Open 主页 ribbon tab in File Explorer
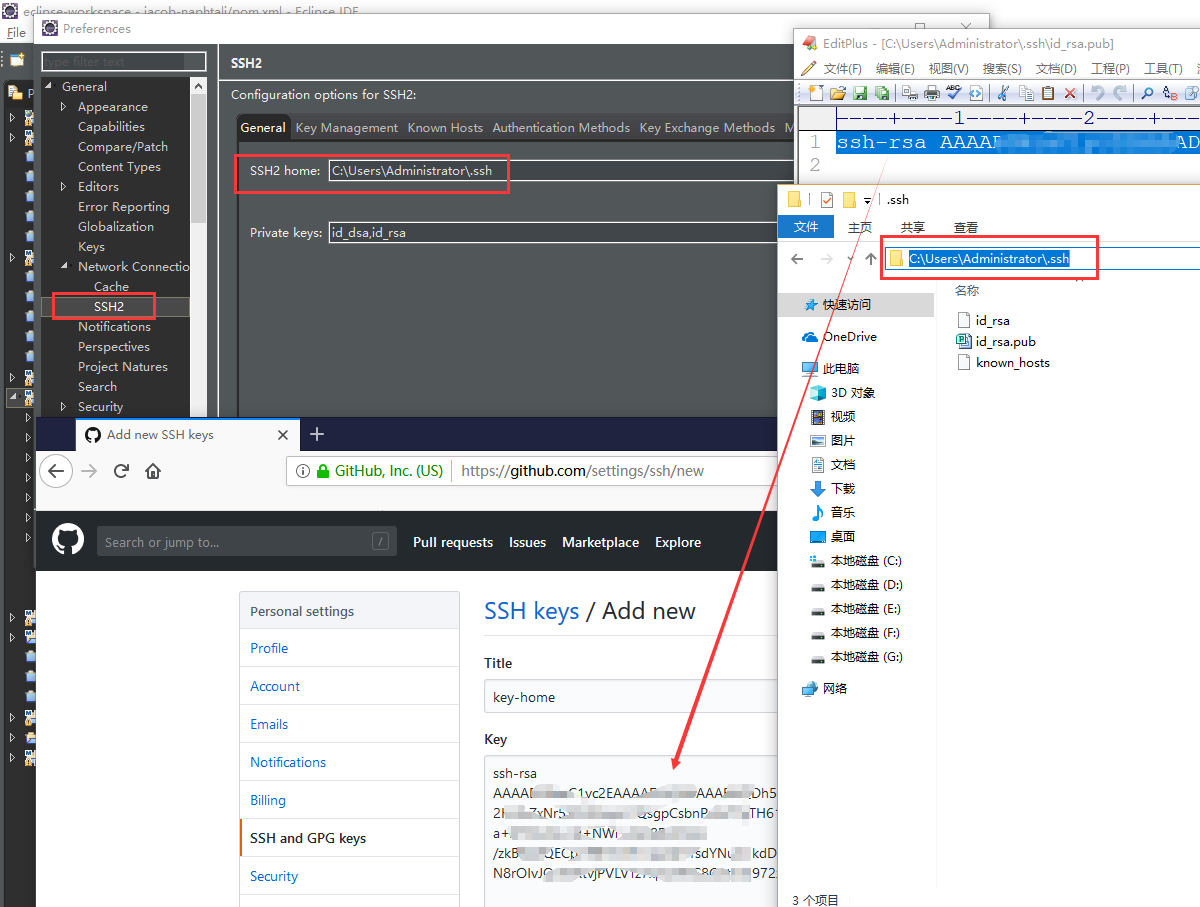 point(860,228)
